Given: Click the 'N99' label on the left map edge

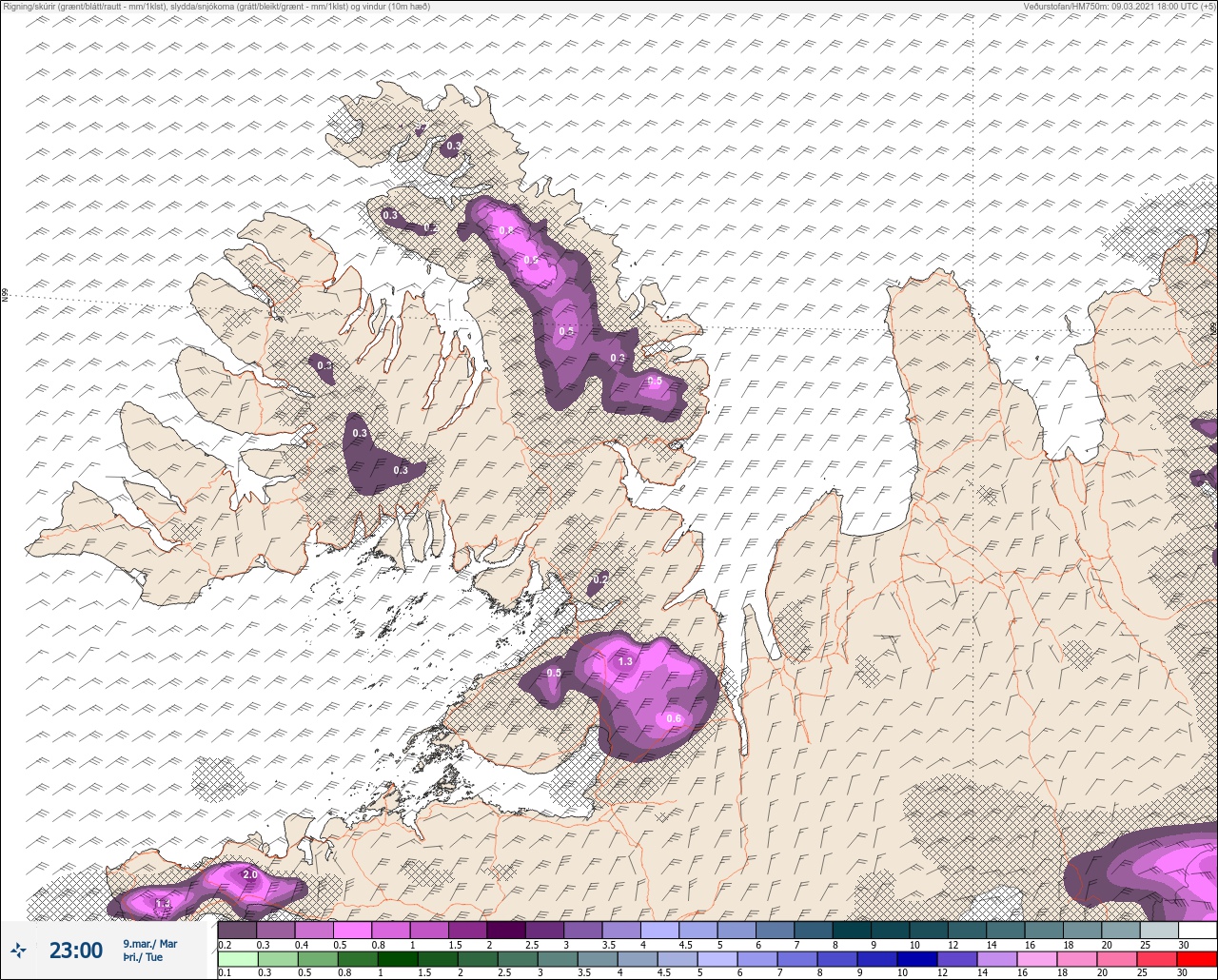Looking at the screenshot, I should coord(5,296).
